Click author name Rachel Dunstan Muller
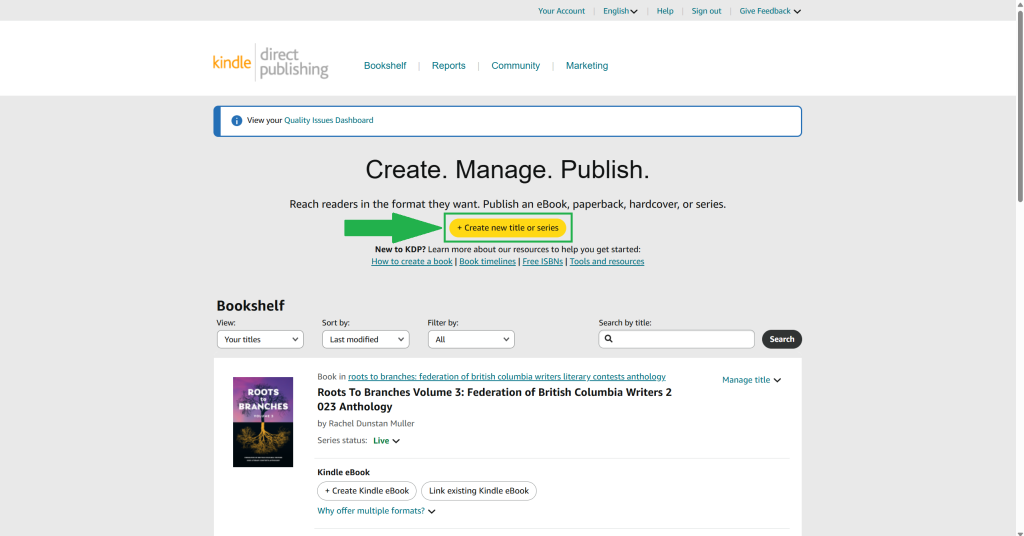 [371, 423]
